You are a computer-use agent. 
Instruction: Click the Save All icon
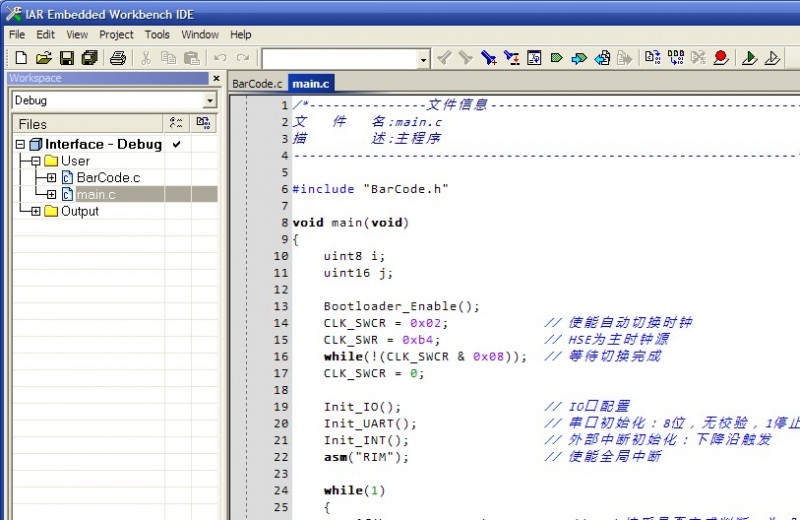click(89, 58)
